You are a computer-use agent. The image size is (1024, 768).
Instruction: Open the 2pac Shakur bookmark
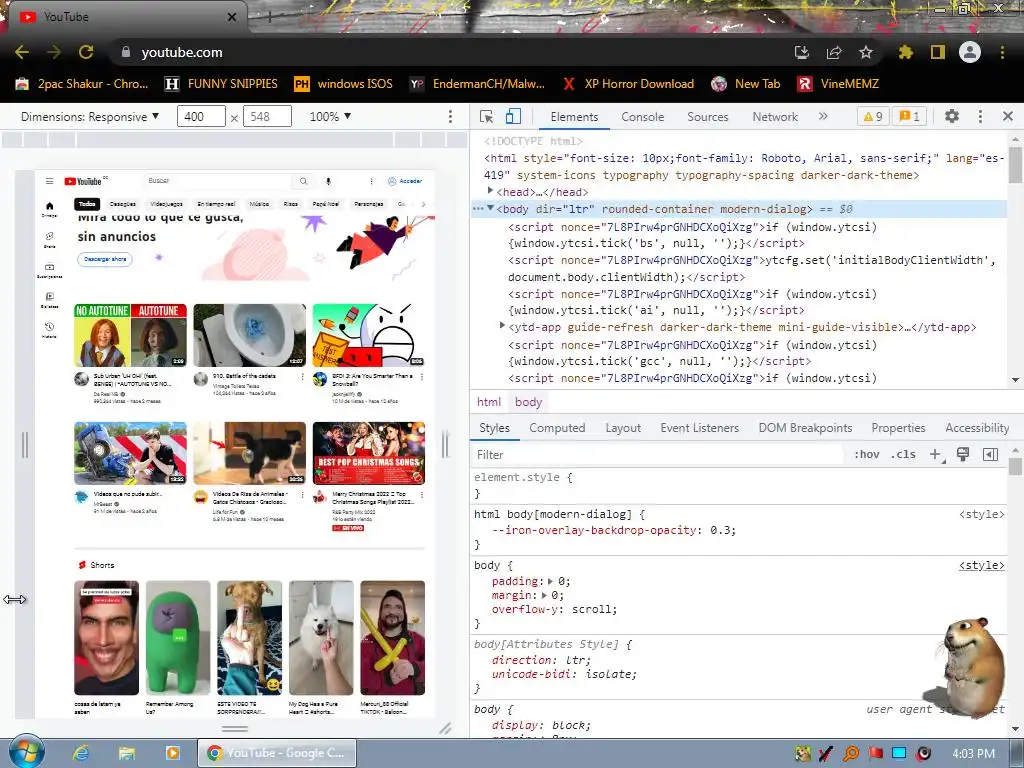coord(82,84)
